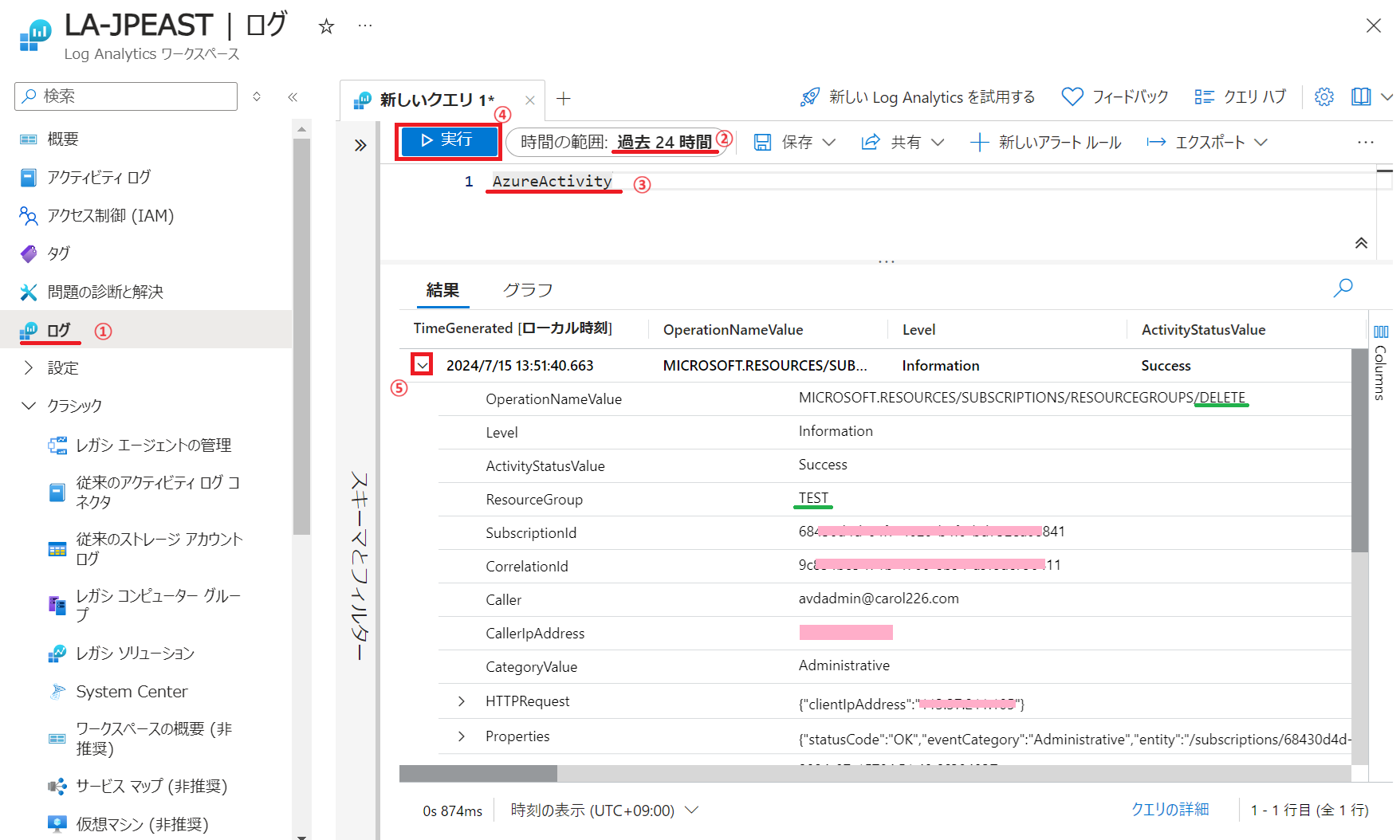Close the 新しいクエリ 1 tab
Image resolution: width=1400 pixels, height=840 pixels.
[530, 100]
